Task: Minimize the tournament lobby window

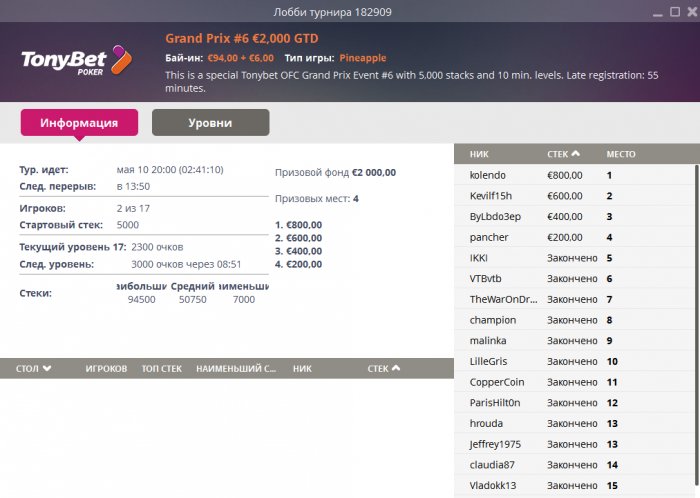Action: [657, 13]
